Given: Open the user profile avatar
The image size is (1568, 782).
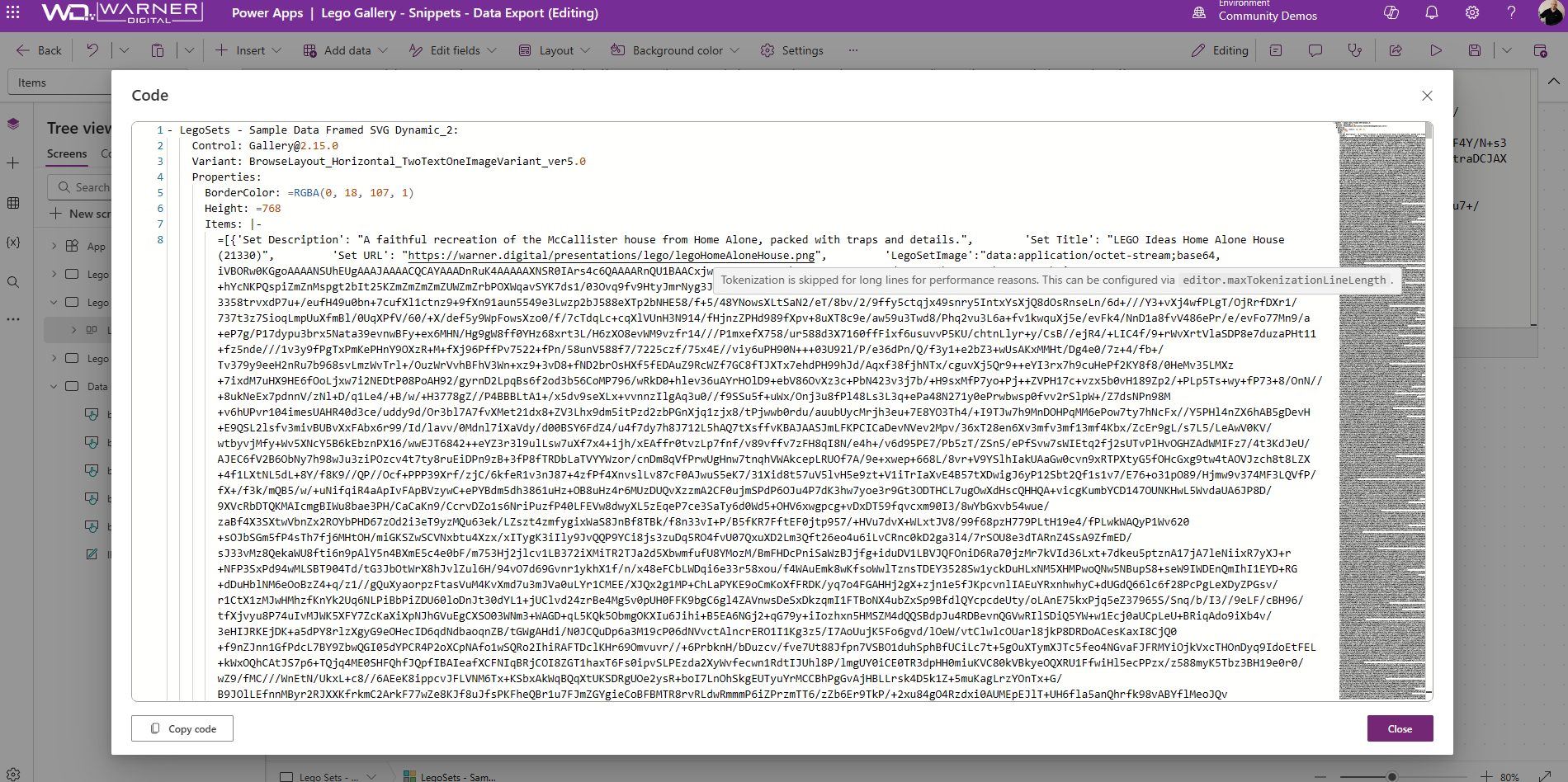Looking at the screenshot, I should click(x=1551, y=12).
